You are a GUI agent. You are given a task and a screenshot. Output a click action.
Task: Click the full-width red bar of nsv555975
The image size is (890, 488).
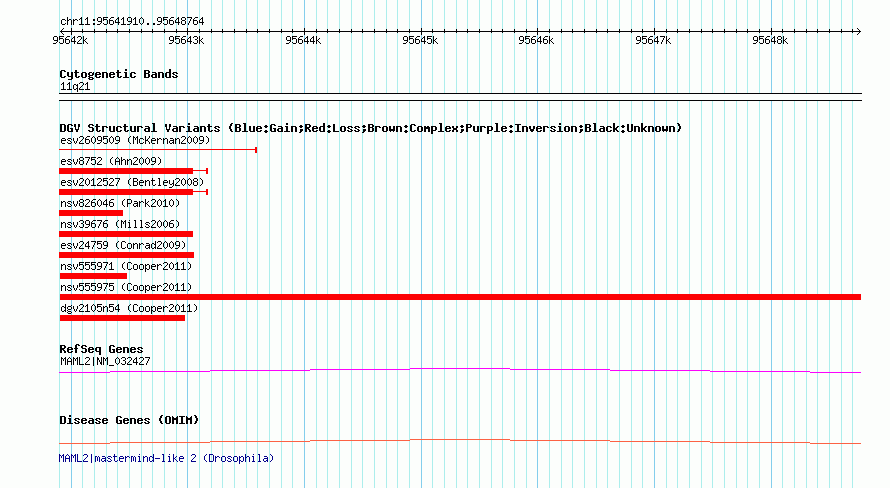460,297
